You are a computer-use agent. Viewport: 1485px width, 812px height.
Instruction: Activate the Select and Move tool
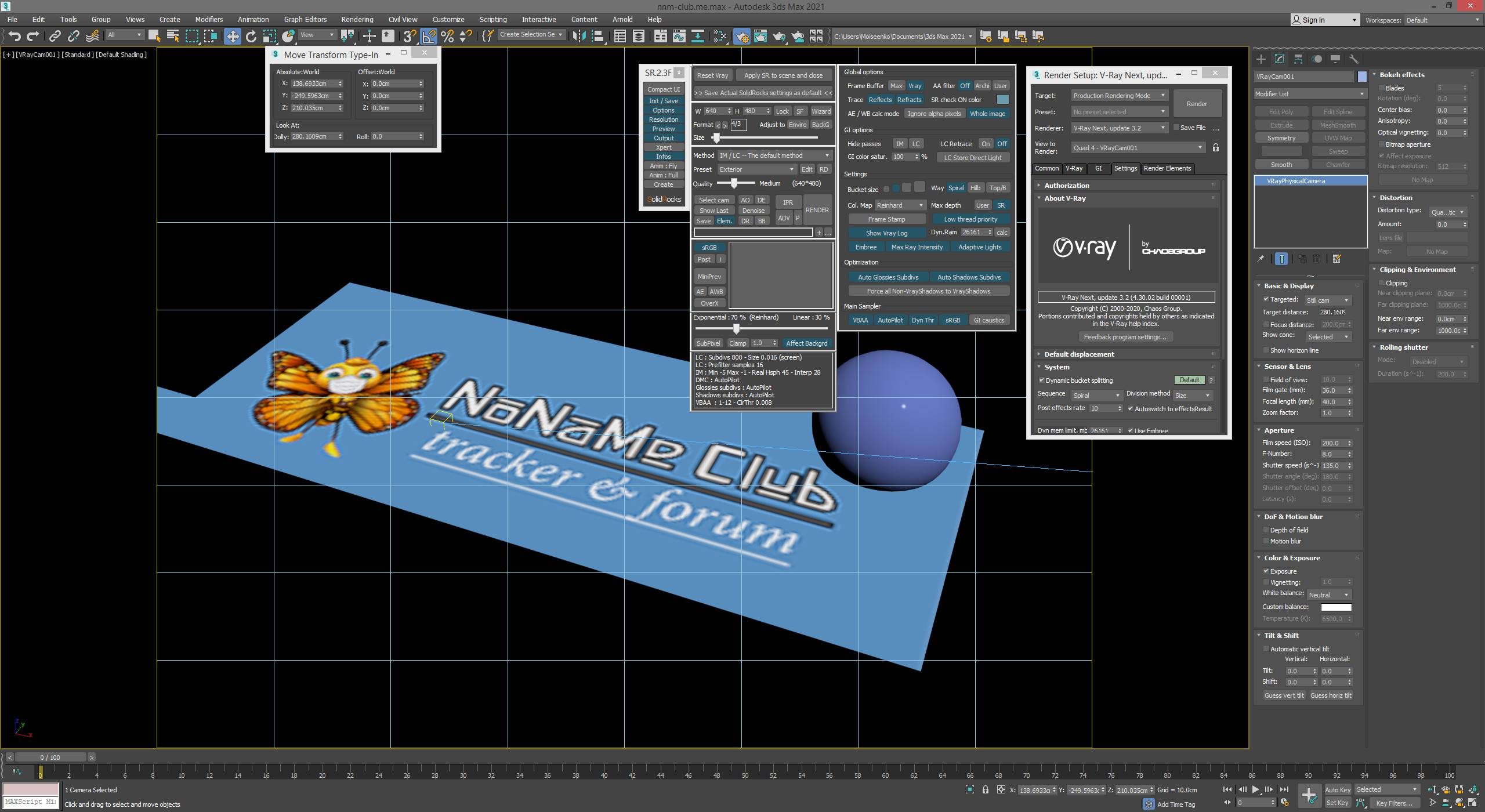[232, 36]
